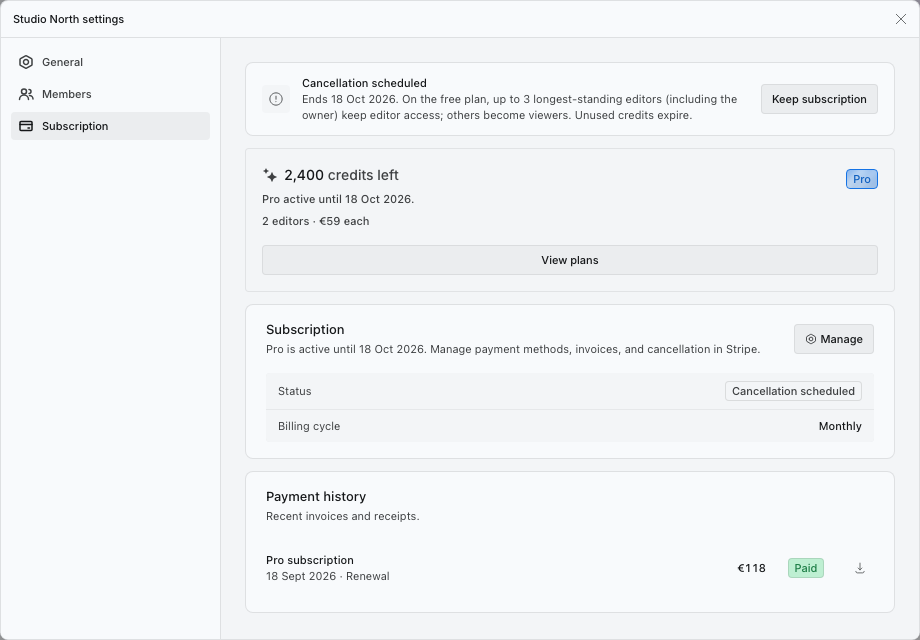The height and width of the screenshot is (640, 920).
Task: Click the Paid invoice badge
Action: tap(806, 568)
